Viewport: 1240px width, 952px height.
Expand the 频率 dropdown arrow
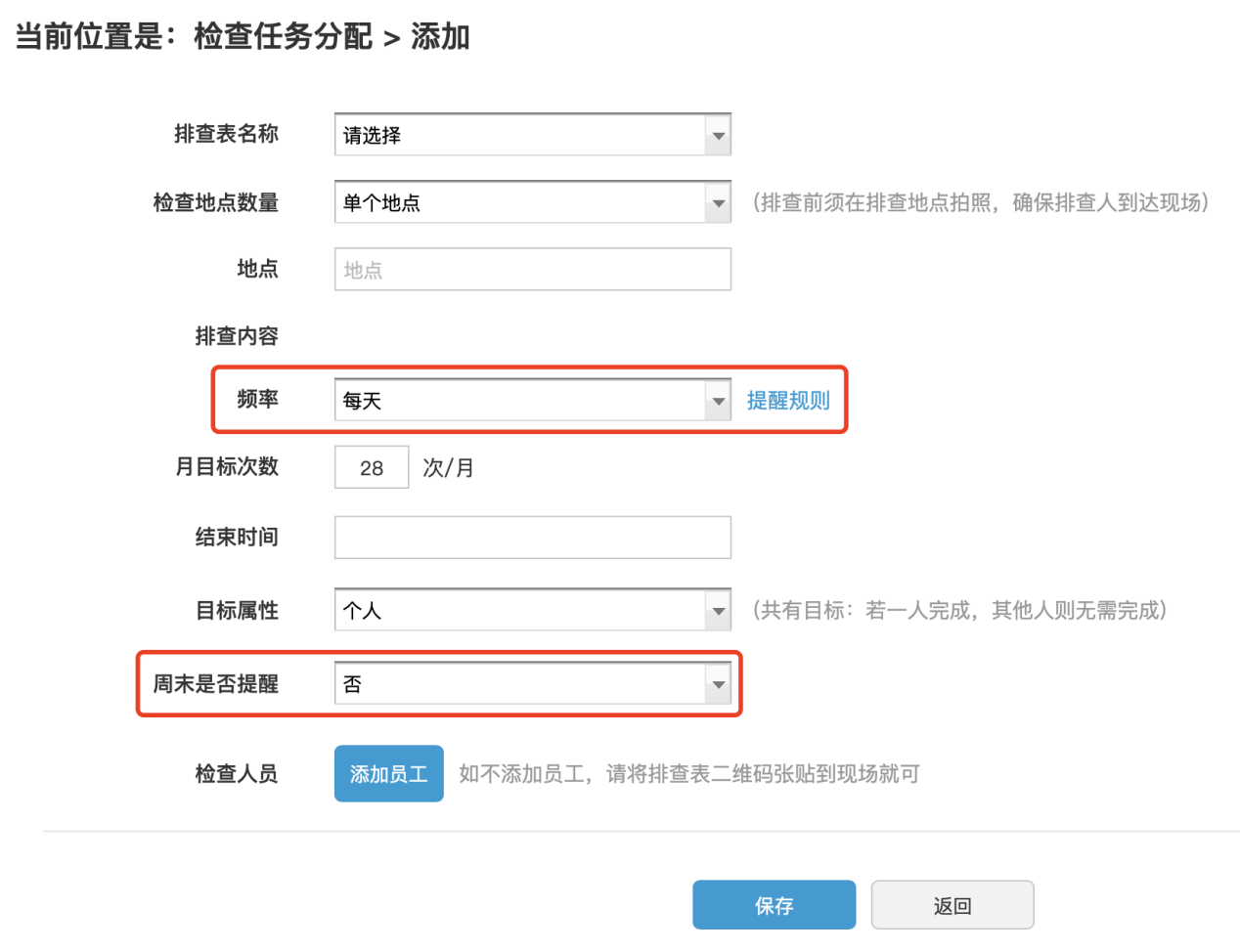click(719, 401)
